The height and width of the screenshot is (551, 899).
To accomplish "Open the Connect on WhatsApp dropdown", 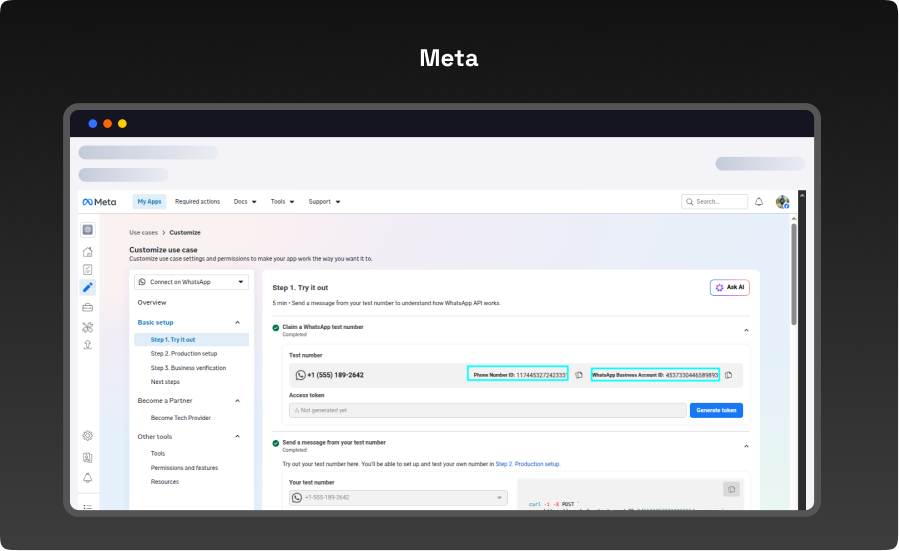I will (191, 282).
